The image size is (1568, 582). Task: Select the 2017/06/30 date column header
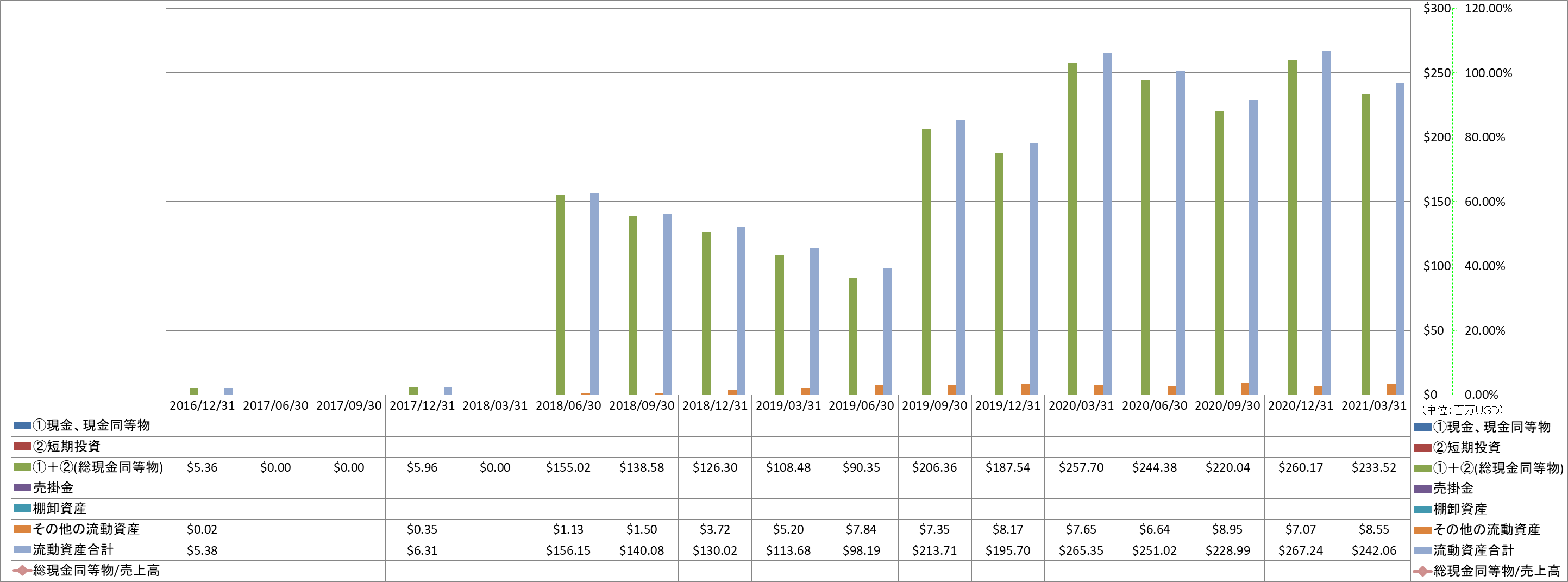click(275, 405)
